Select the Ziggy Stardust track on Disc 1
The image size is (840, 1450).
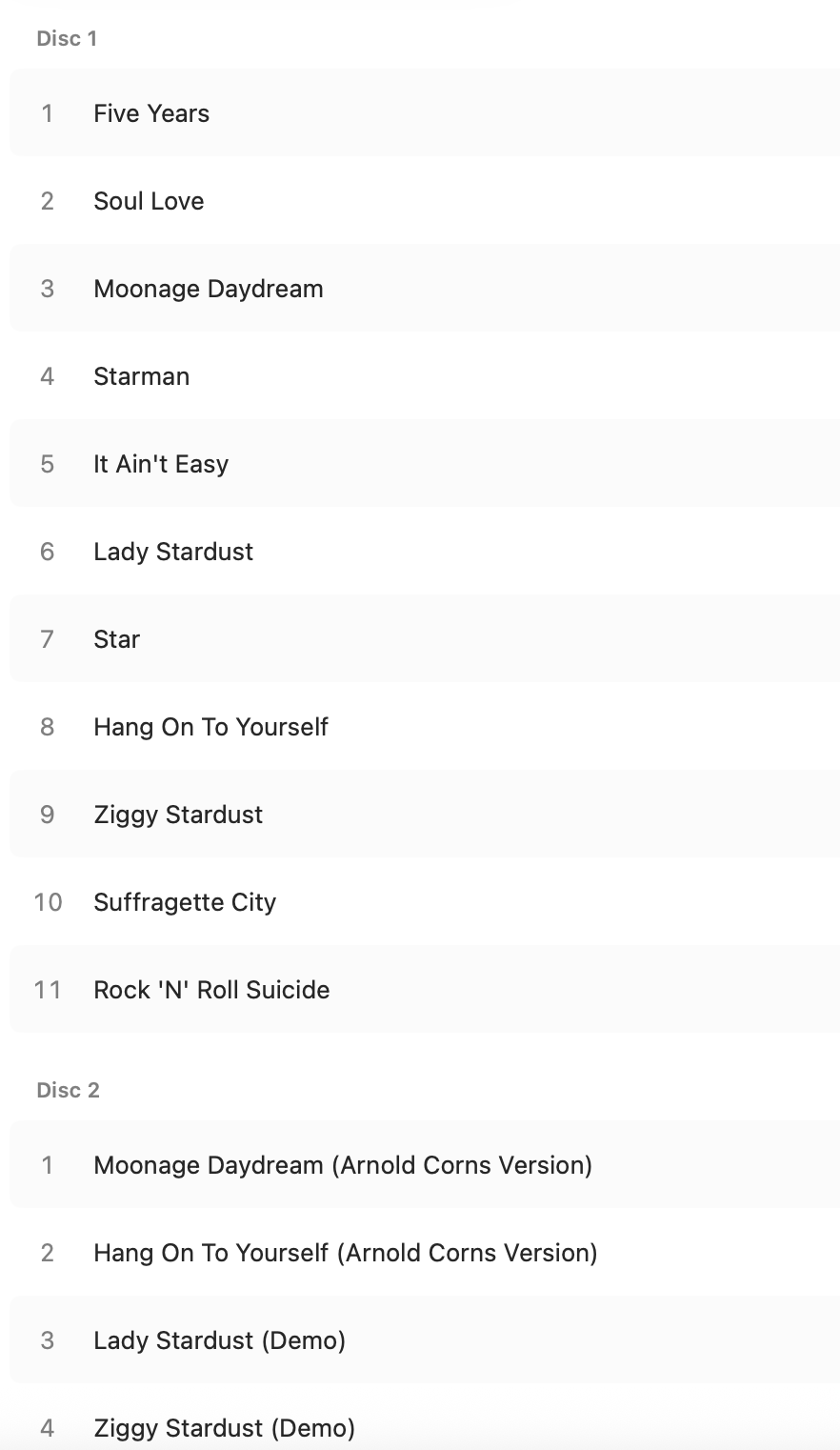178,815
